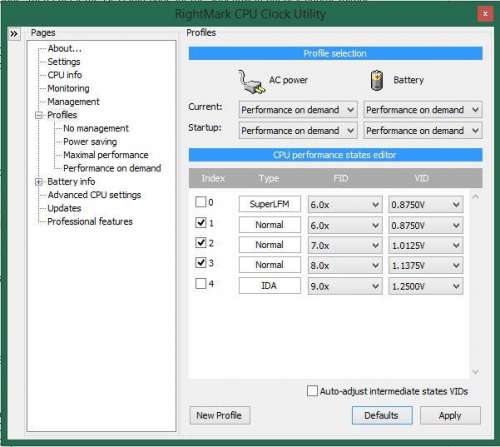Click the Apply button
500x447 pixels.
(450, 415)
